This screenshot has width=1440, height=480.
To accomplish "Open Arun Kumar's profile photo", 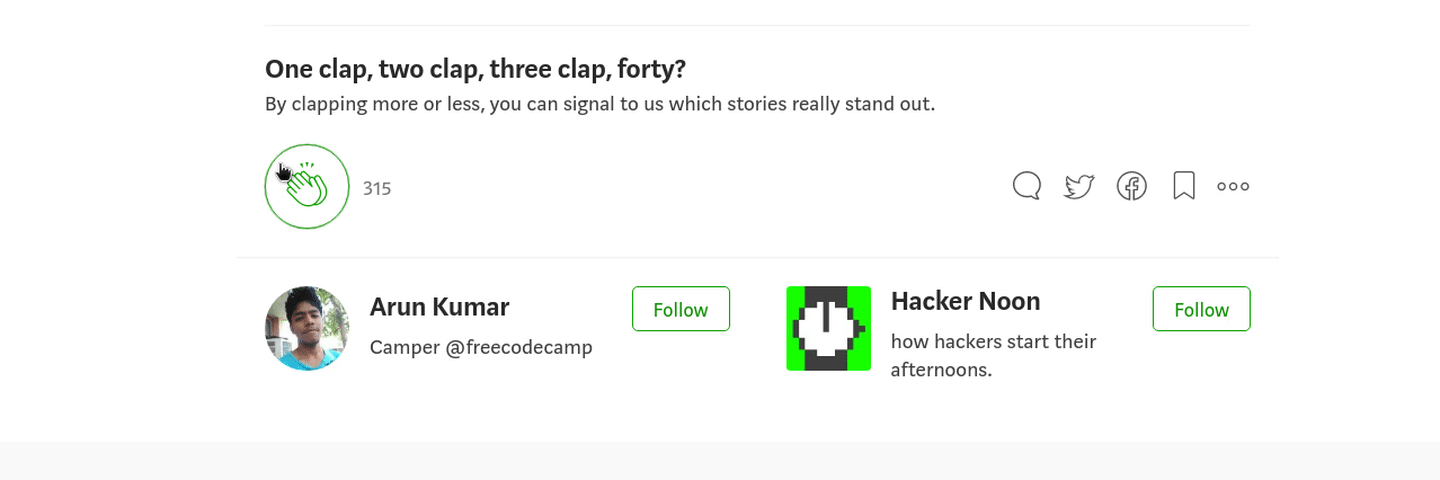I will click(307, 328).
